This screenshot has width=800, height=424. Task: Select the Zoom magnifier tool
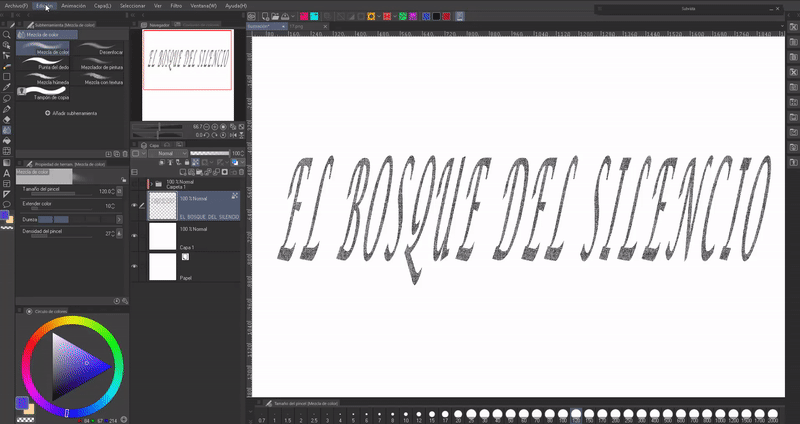pos(7,34)
